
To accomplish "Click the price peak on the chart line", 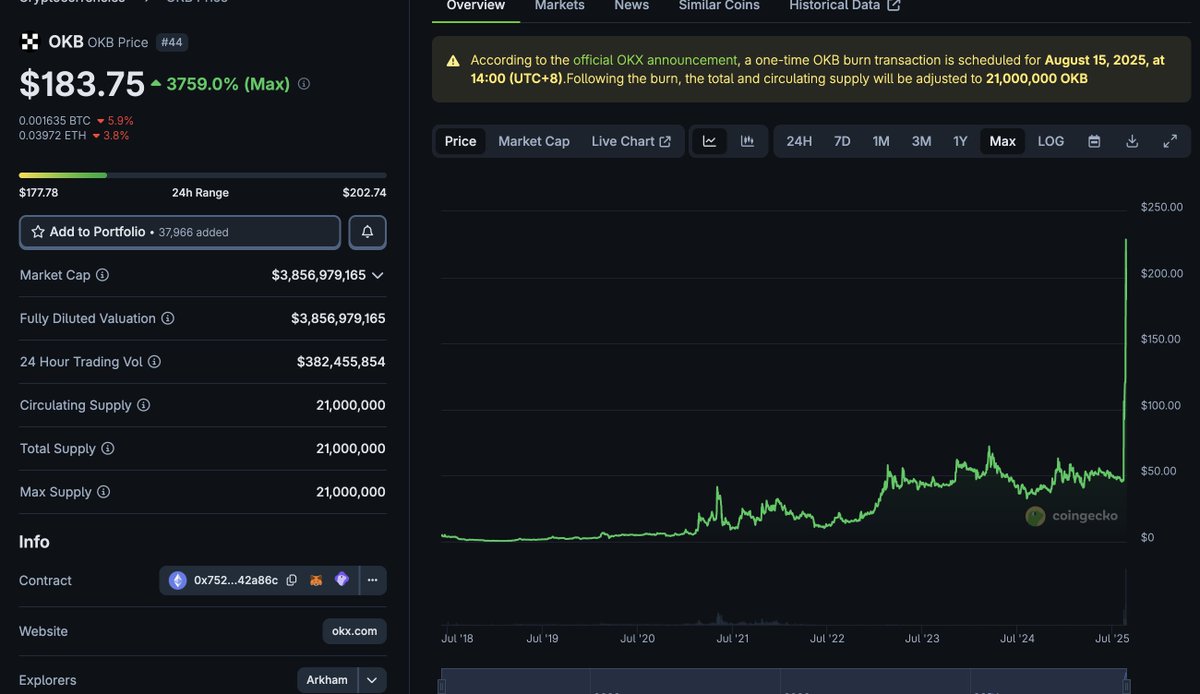I will pyautogui.click(x=1127, y=240).
